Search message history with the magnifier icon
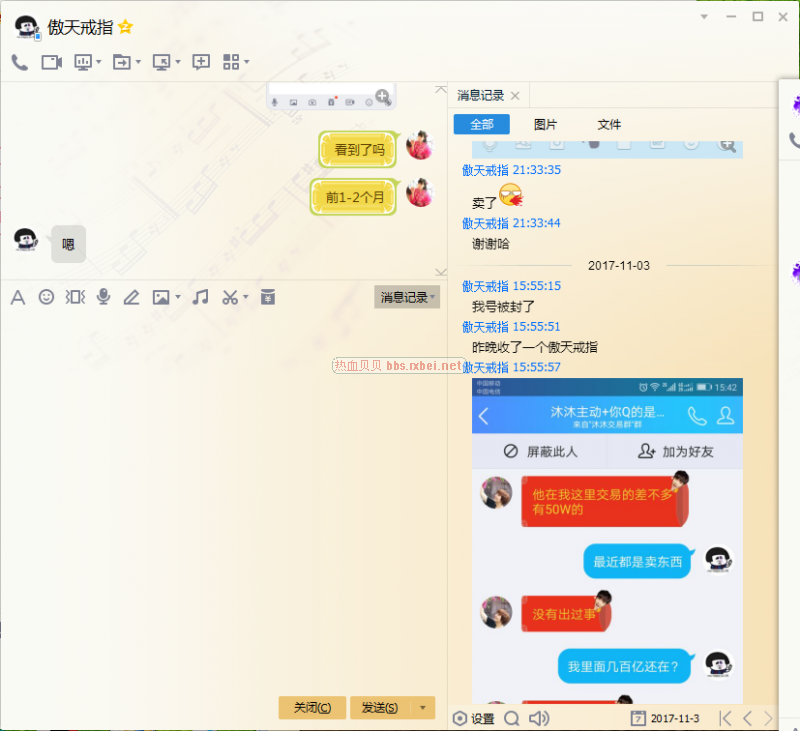Viewport: 800px width, 731px height. pyautogui.click(x=511, y=718)
